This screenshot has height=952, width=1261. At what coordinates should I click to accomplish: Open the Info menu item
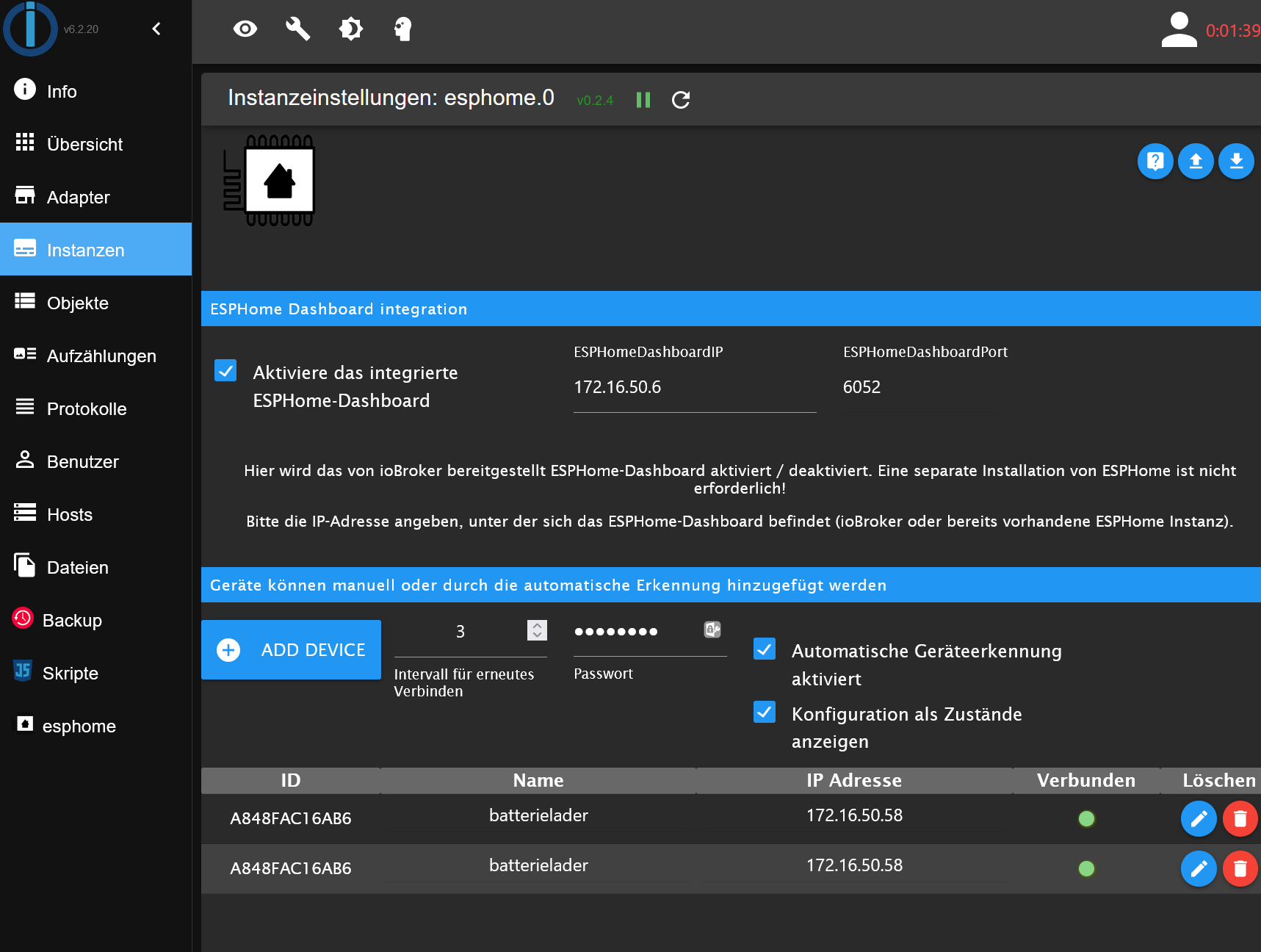pyautogui.click(x=95, y=91)
